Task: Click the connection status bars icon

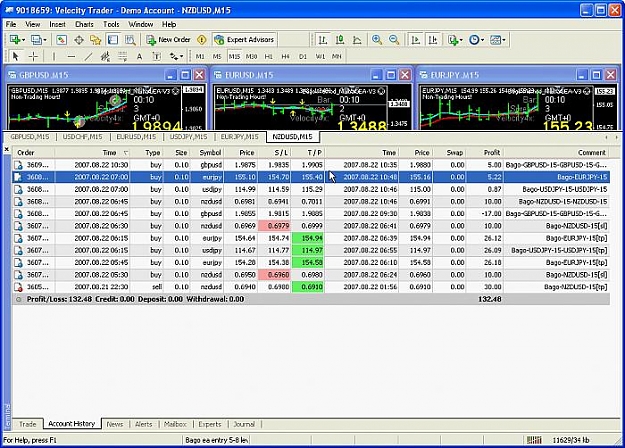Action: click(x=534, y=440)
